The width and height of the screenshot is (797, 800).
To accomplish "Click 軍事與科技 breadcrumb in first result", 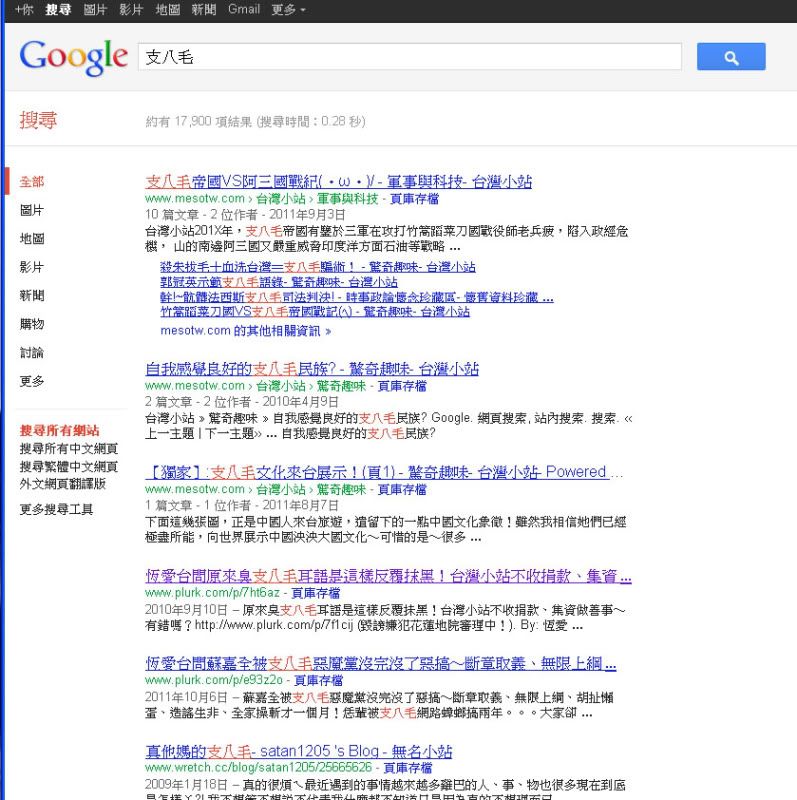I will pyautogui.click(x=347, y=199).
